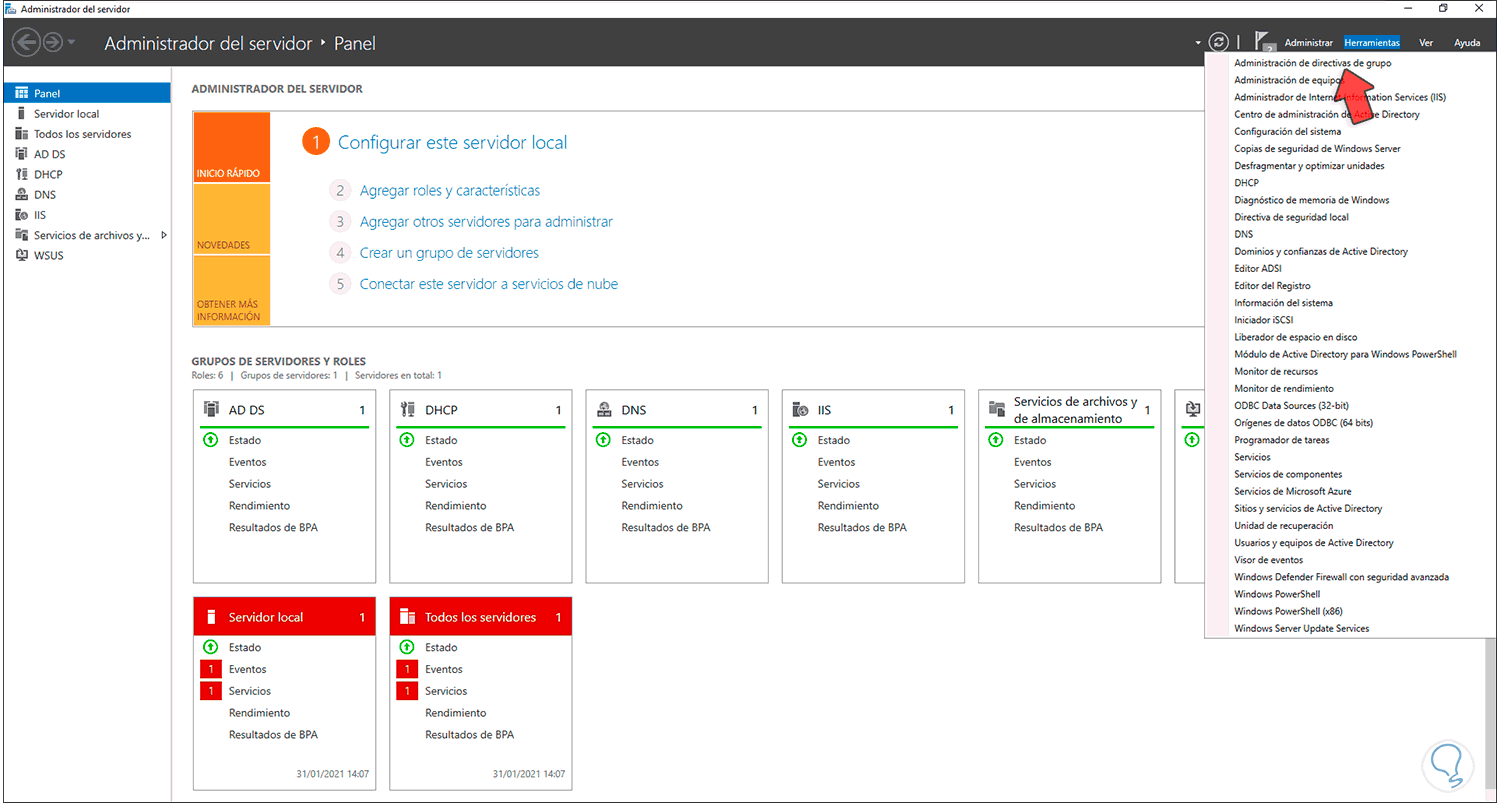Image resolution: width=1500 pixels, height=803 pixels.
Task: Click the WSUS sidebar icon
Action: tap(22, 255)
